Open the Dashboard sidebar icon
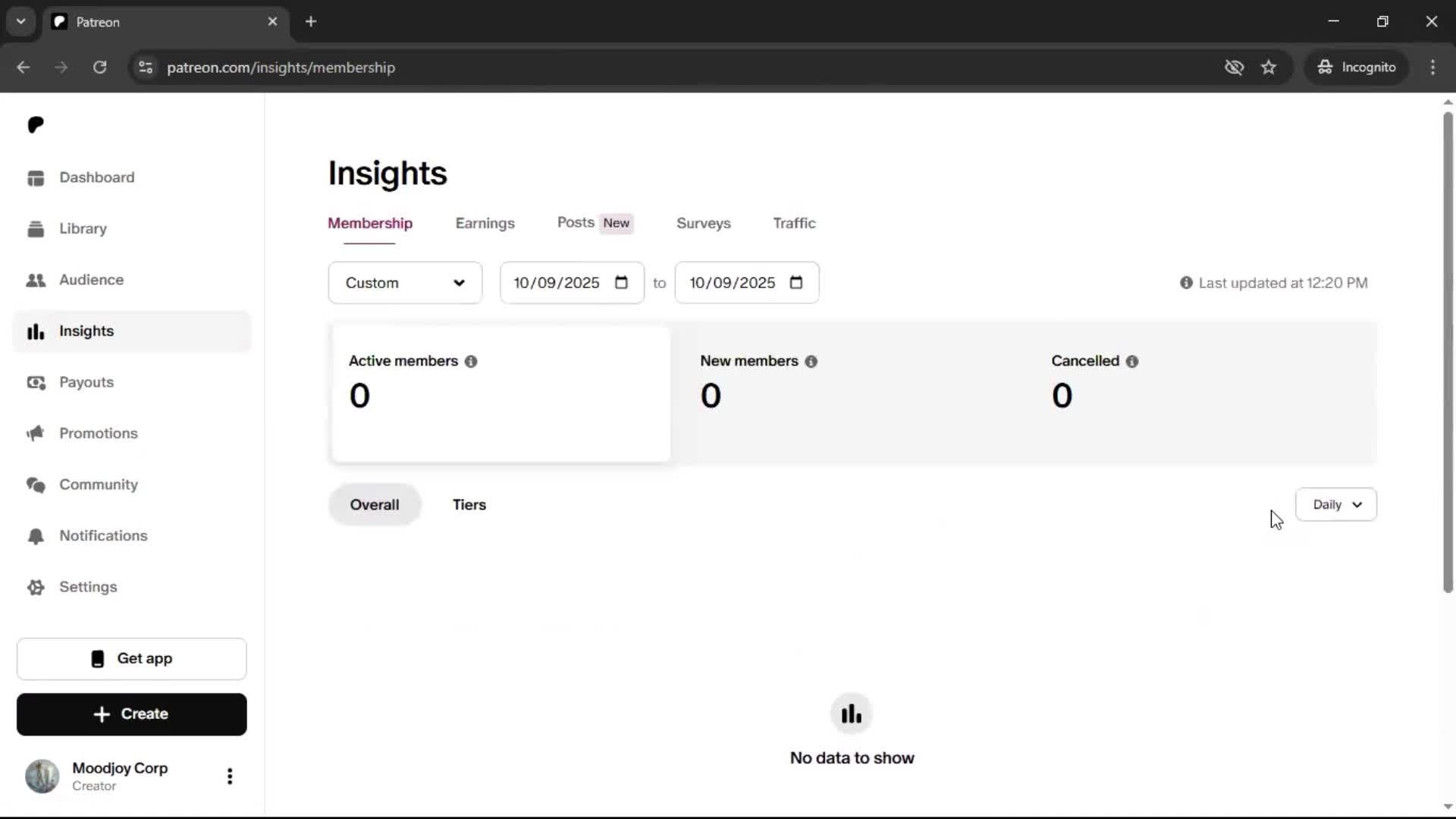Image resolution: width=1456 pixels, height=819 pixels. point(36,177)
